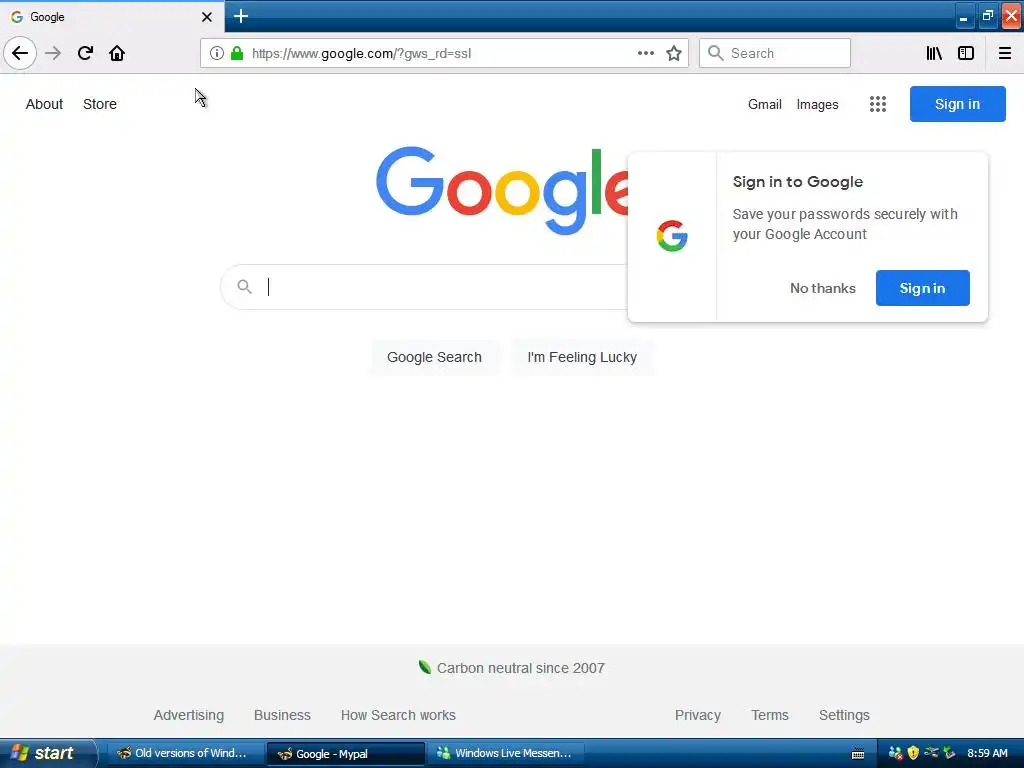Click the green secure connection padlock

(x=237, y=53)
